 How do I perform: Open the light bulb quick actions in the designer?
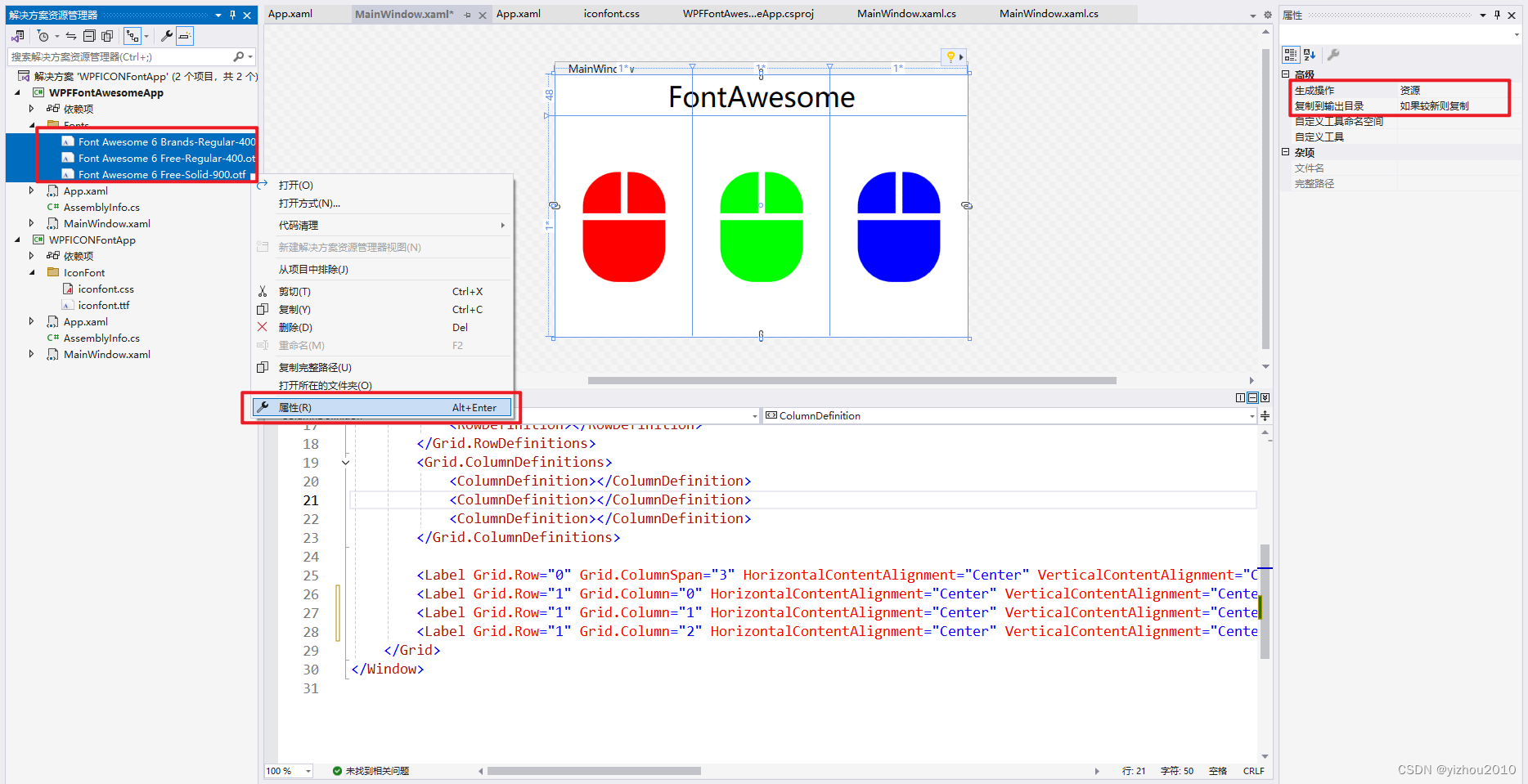pos(951,56)
